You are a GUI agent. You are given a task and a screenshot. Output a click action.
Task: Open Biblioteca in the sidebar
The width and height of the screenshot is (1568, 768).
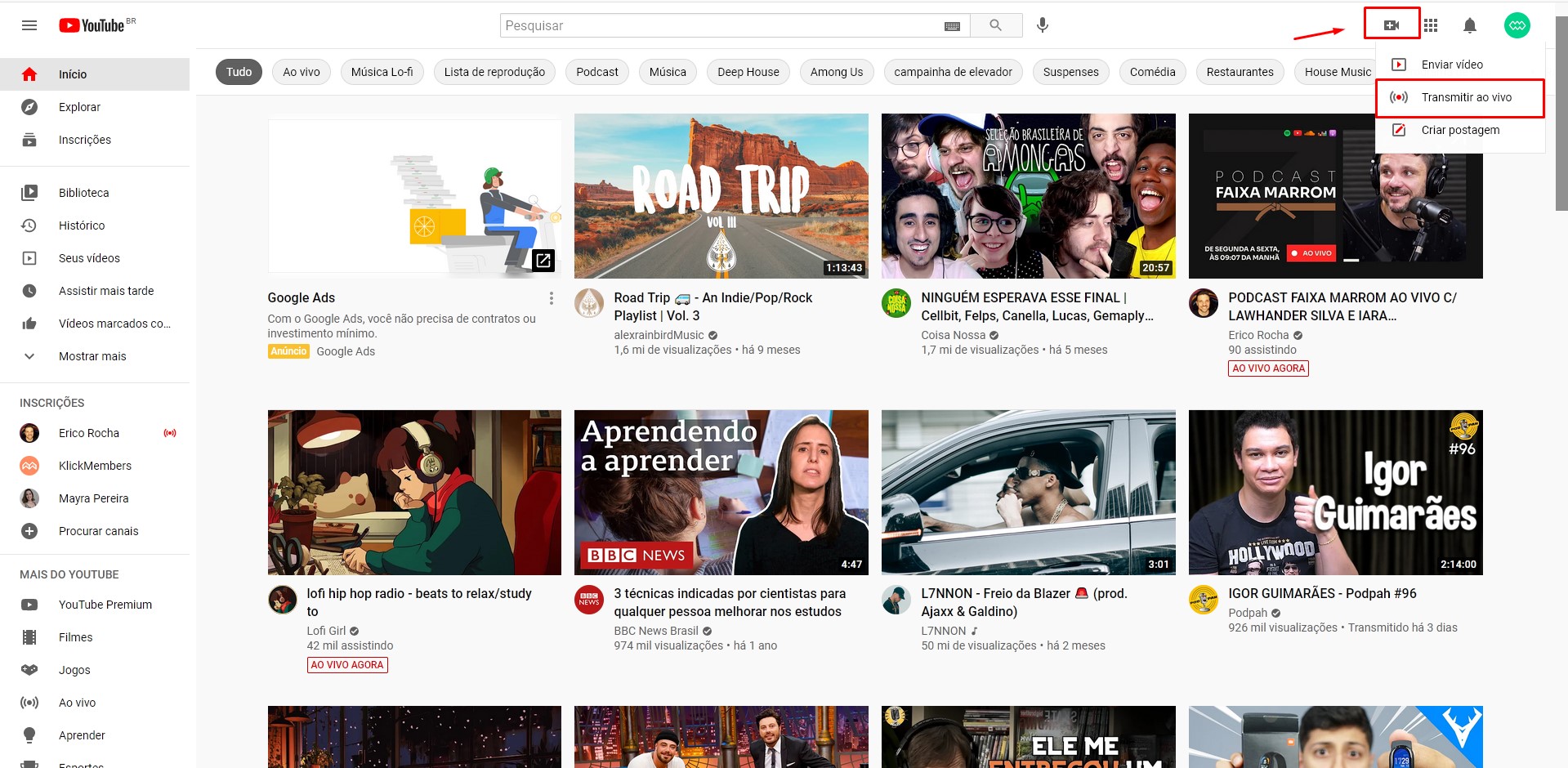point(95,193)
